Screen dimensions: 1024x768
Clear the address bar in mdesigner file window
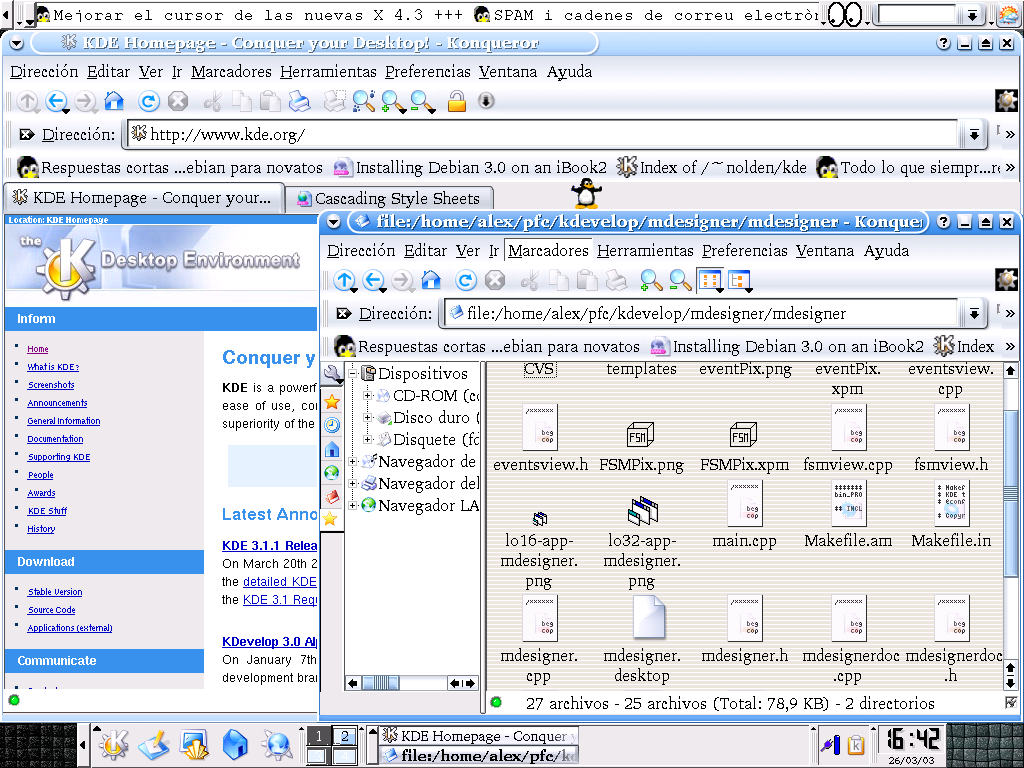(x=344, y=314)
